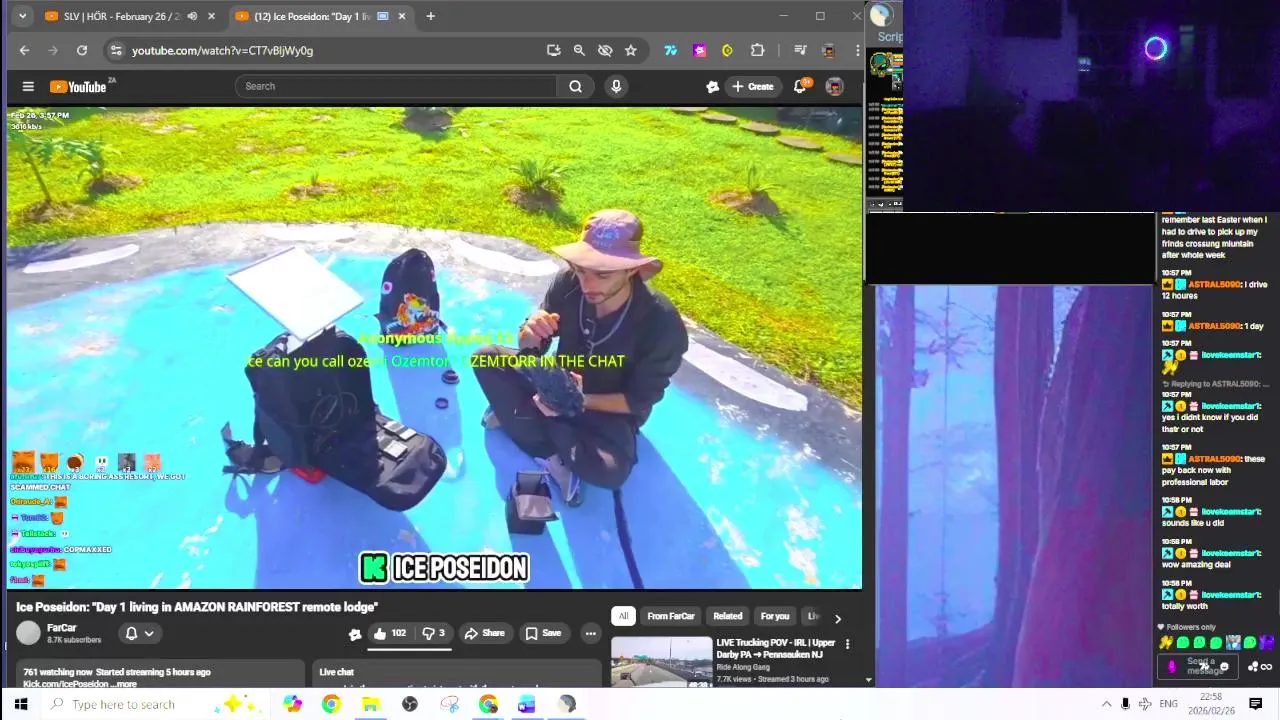
Task: Install app icon in the address bar
Action: coord(553,50)
